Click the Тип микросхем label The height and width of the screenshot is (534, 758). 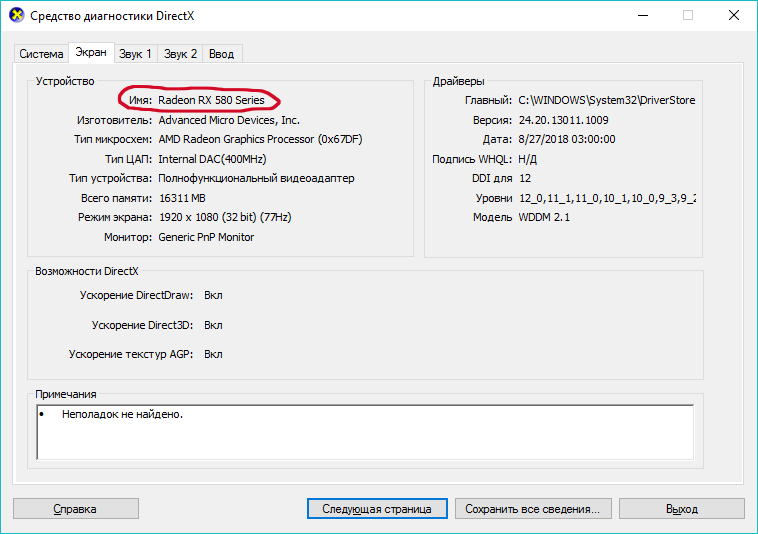[x=113, y=139]
